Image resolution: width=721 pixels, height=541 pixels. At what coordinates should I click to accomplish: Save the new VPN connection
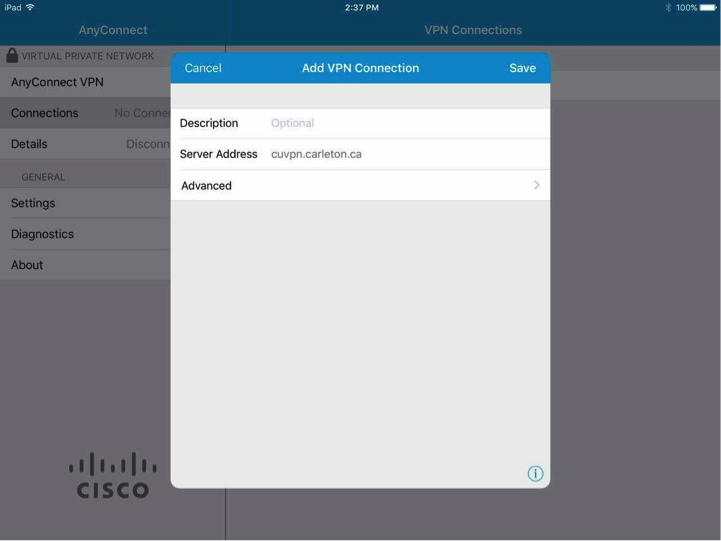522,68
